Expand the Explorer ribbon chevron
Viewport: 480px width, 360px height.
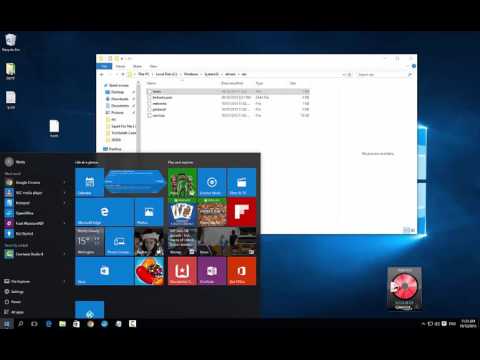[408, 66]
